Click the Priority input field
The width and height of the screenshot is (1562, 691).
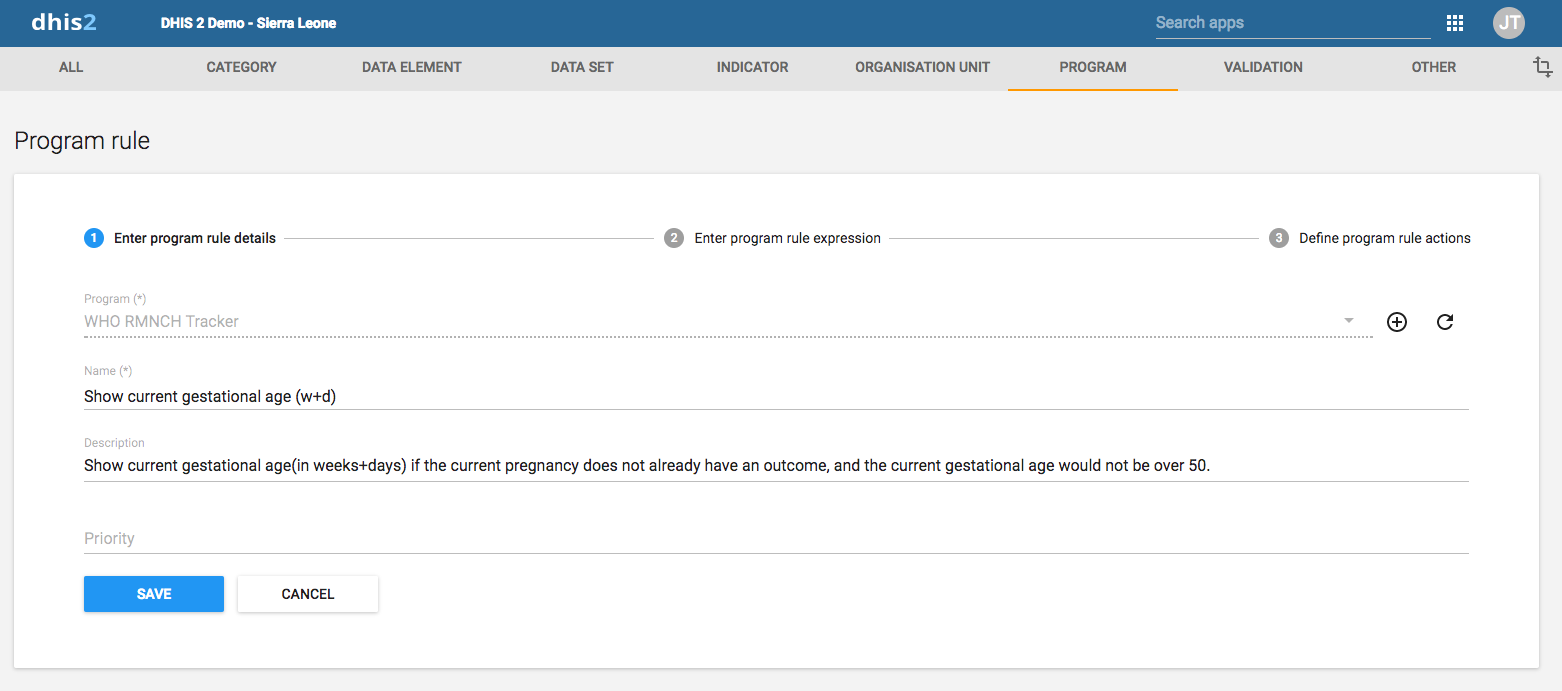click(776, 538)
